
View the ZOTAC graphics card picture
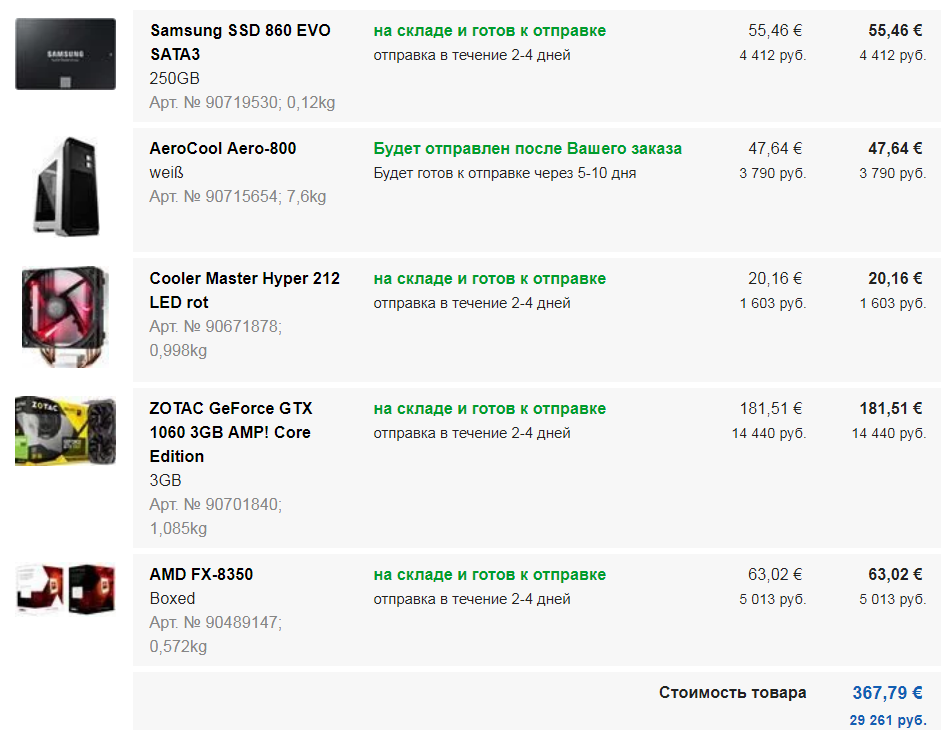[65, 431]
